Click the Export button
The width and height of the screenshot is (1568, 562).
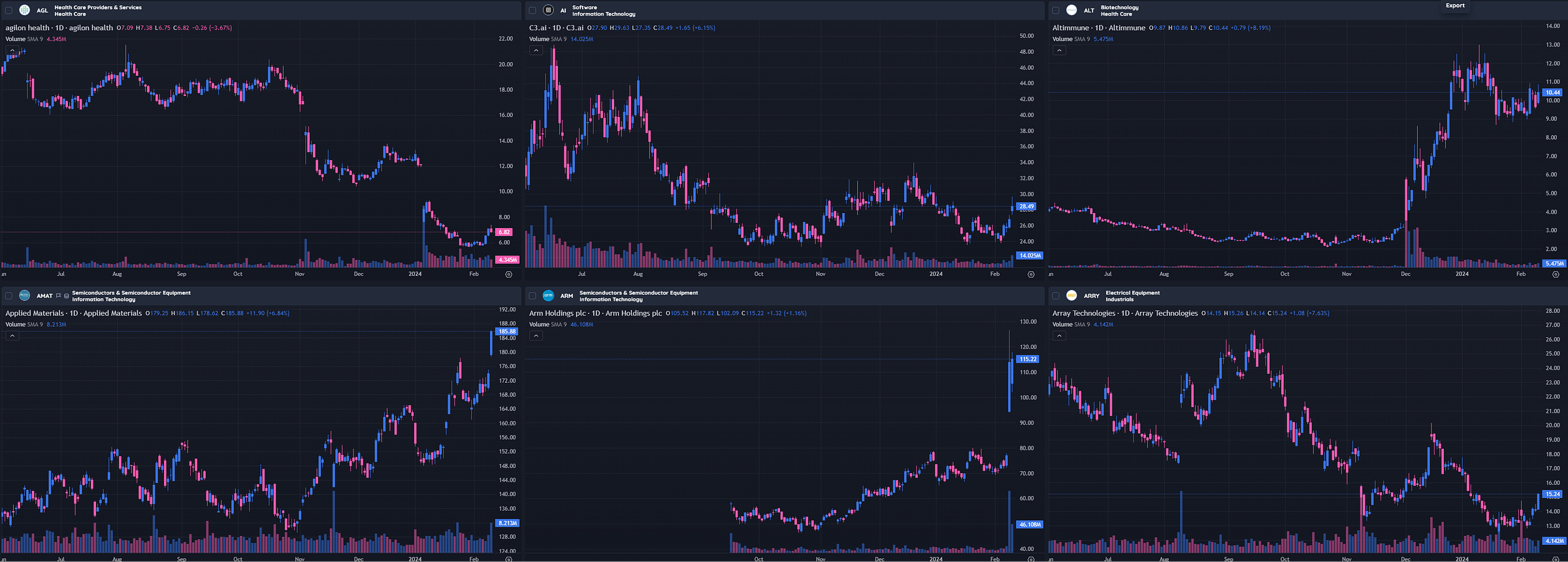point(1455,6)
